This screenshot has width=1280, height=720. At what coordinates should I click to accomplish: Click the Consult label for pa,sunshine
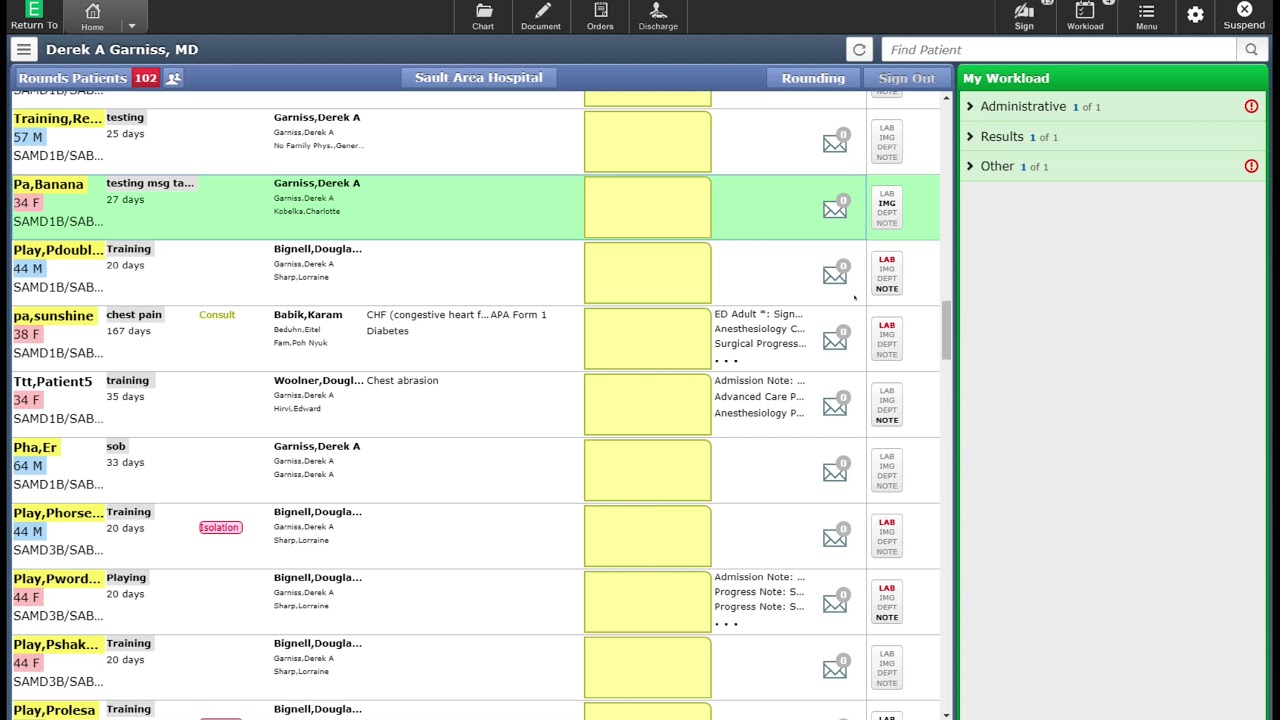click(217, 315)
